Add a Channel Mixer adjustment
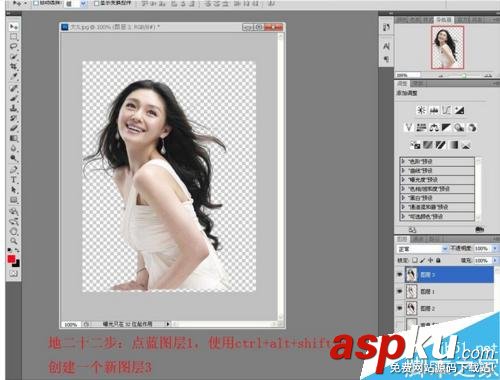 pos(472,127)
